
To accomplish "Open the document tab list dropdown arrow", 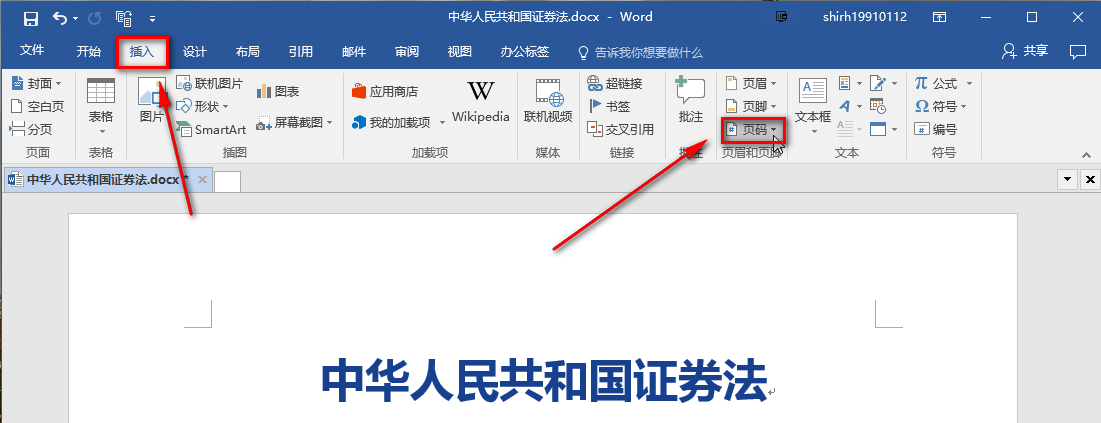I will [1067, 180].
